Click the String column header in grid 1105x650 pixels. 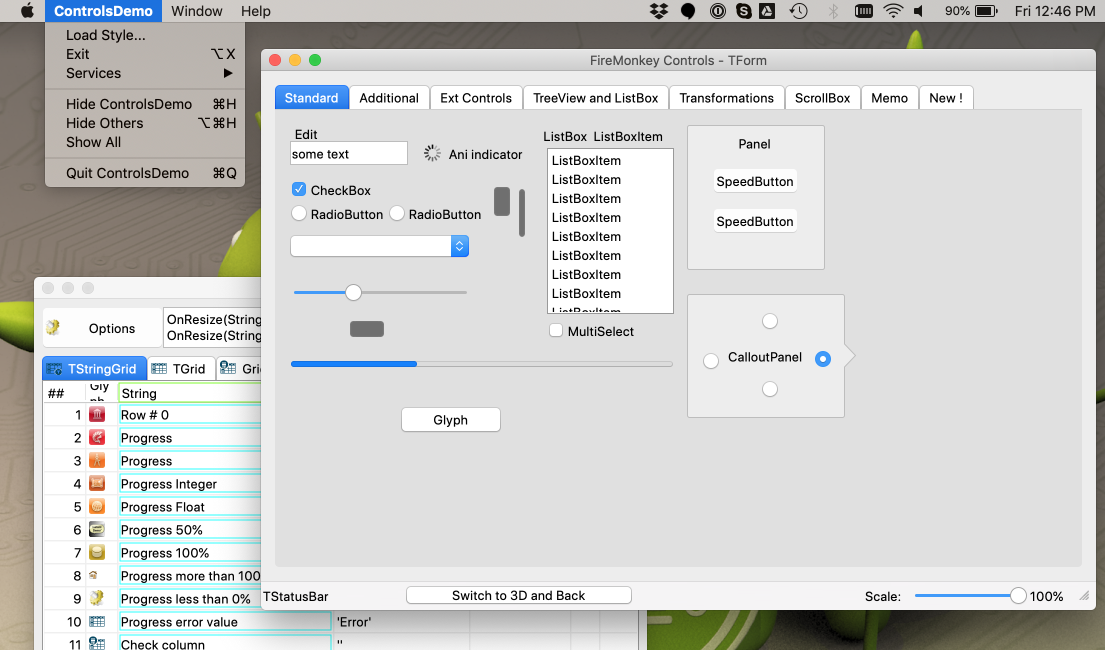point(190,393)
